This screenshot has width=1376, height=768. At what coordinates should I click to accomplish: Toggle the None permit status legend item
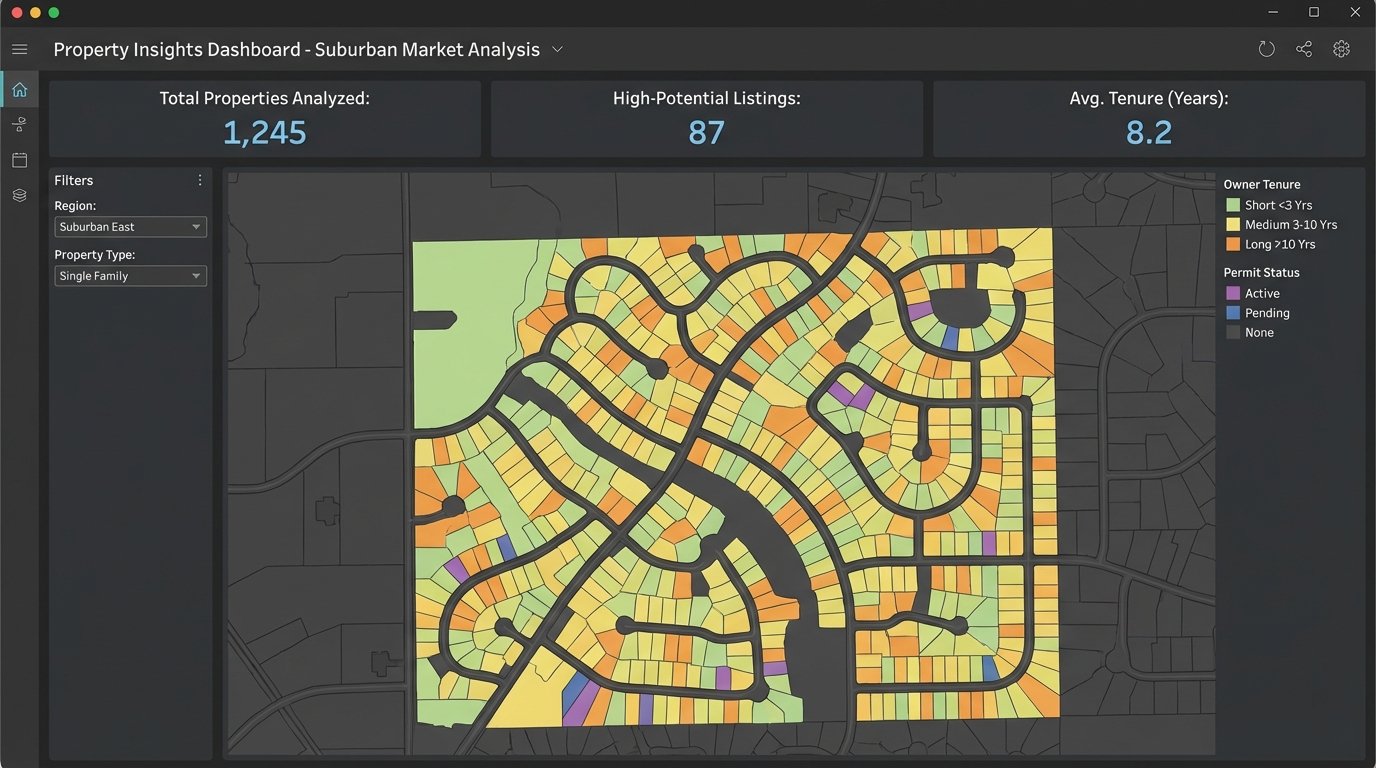click(x=1232, y=332)
